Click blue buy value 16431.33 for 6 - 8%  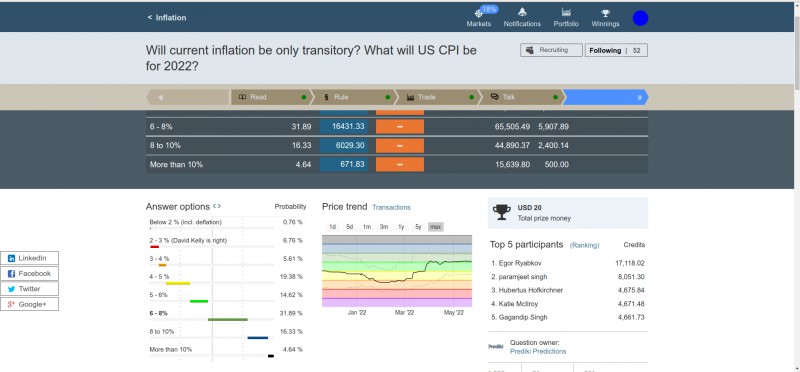[344, 127]
